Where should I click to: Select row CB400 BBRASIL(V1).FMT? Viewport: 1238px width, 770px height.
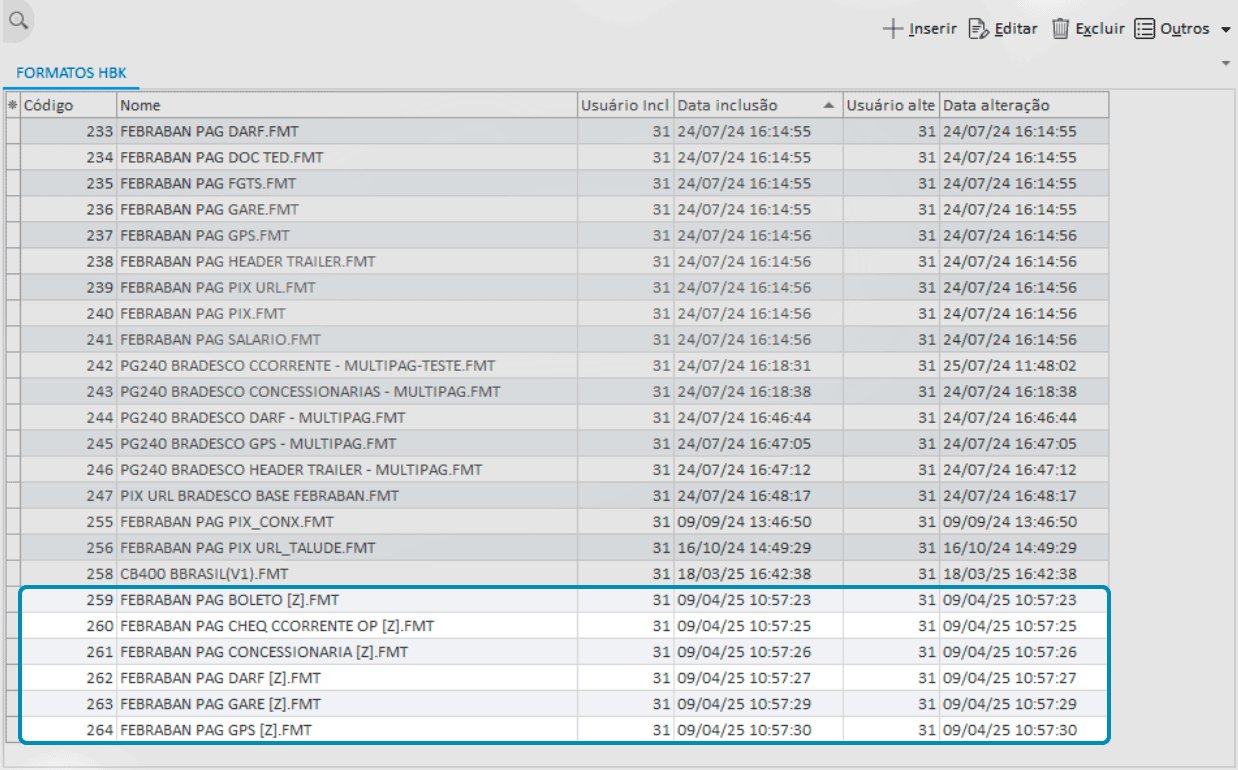pyautogui.click(x=557, y=573)
